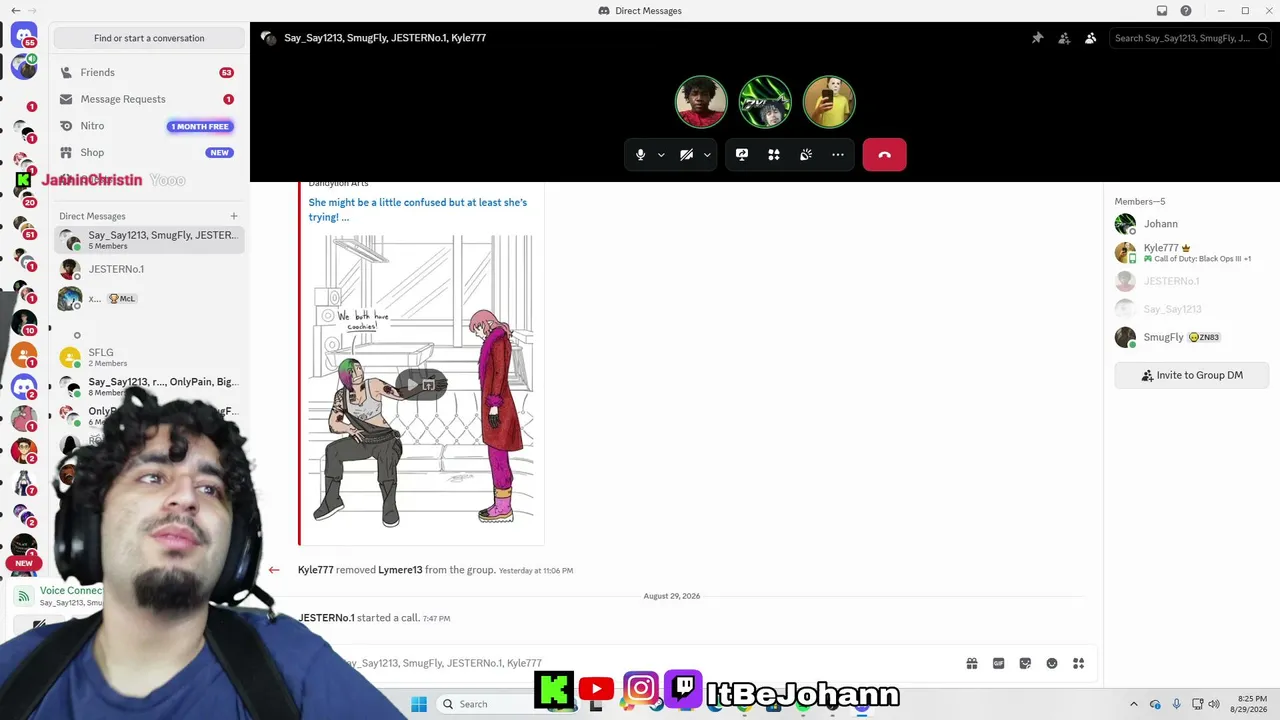Open Discord home direct messages icon
The width and height of the screenshot is (1280, 720).
click(24, 36)
